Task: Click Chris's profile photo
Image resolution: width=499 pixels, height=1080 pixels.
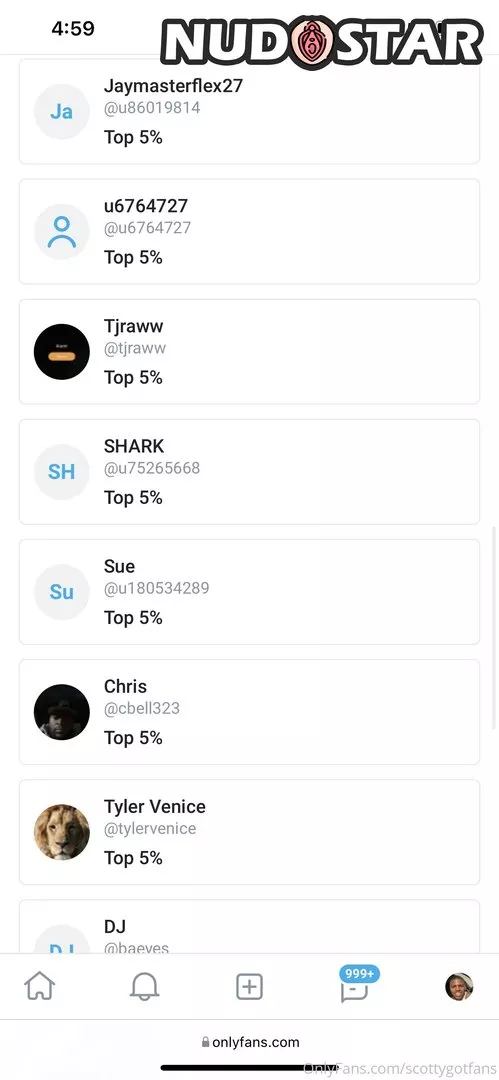Action: pos(61,712)
